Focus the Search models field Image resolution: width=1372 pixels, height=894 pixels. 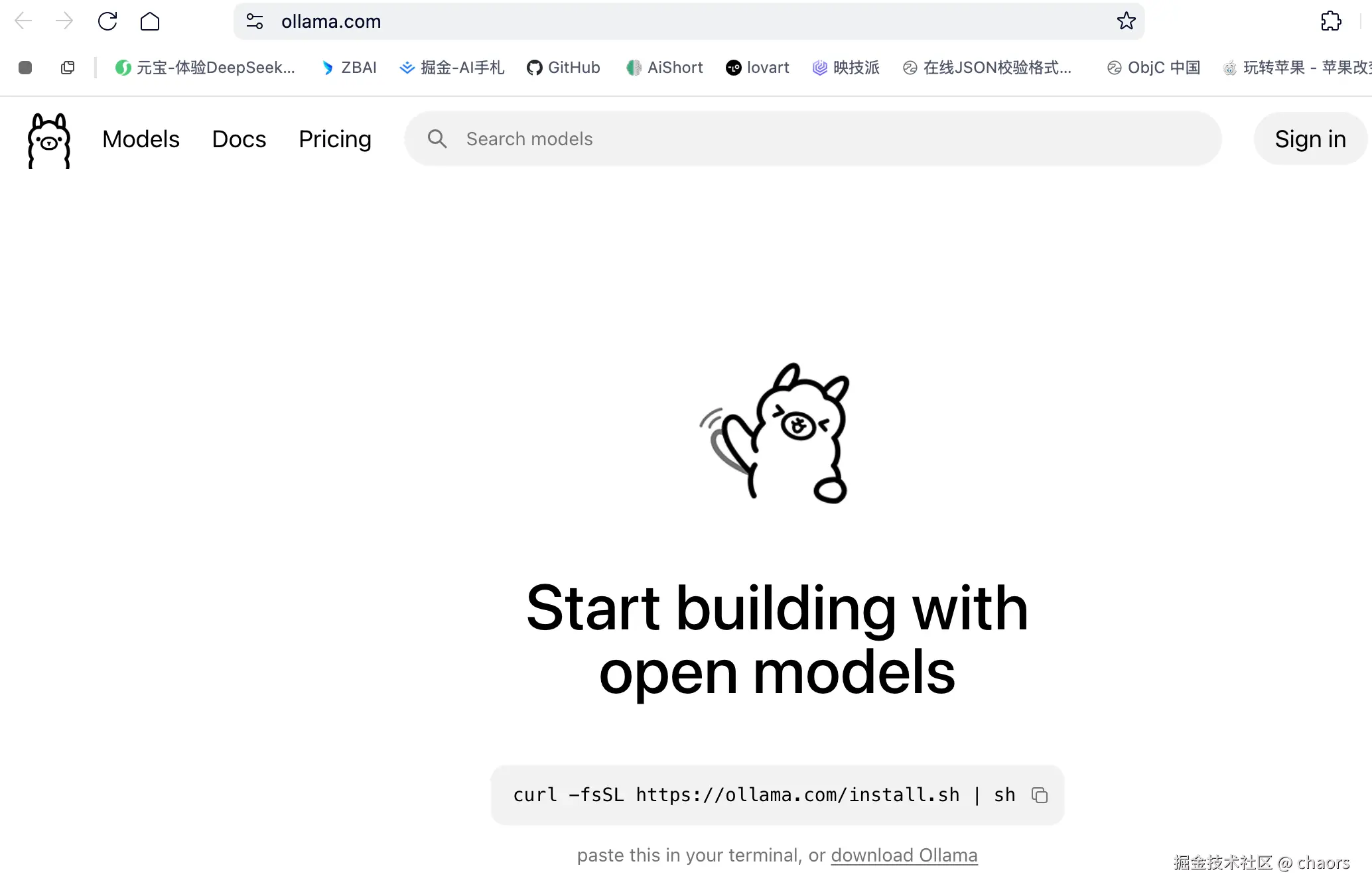click(x=796, y=139)
